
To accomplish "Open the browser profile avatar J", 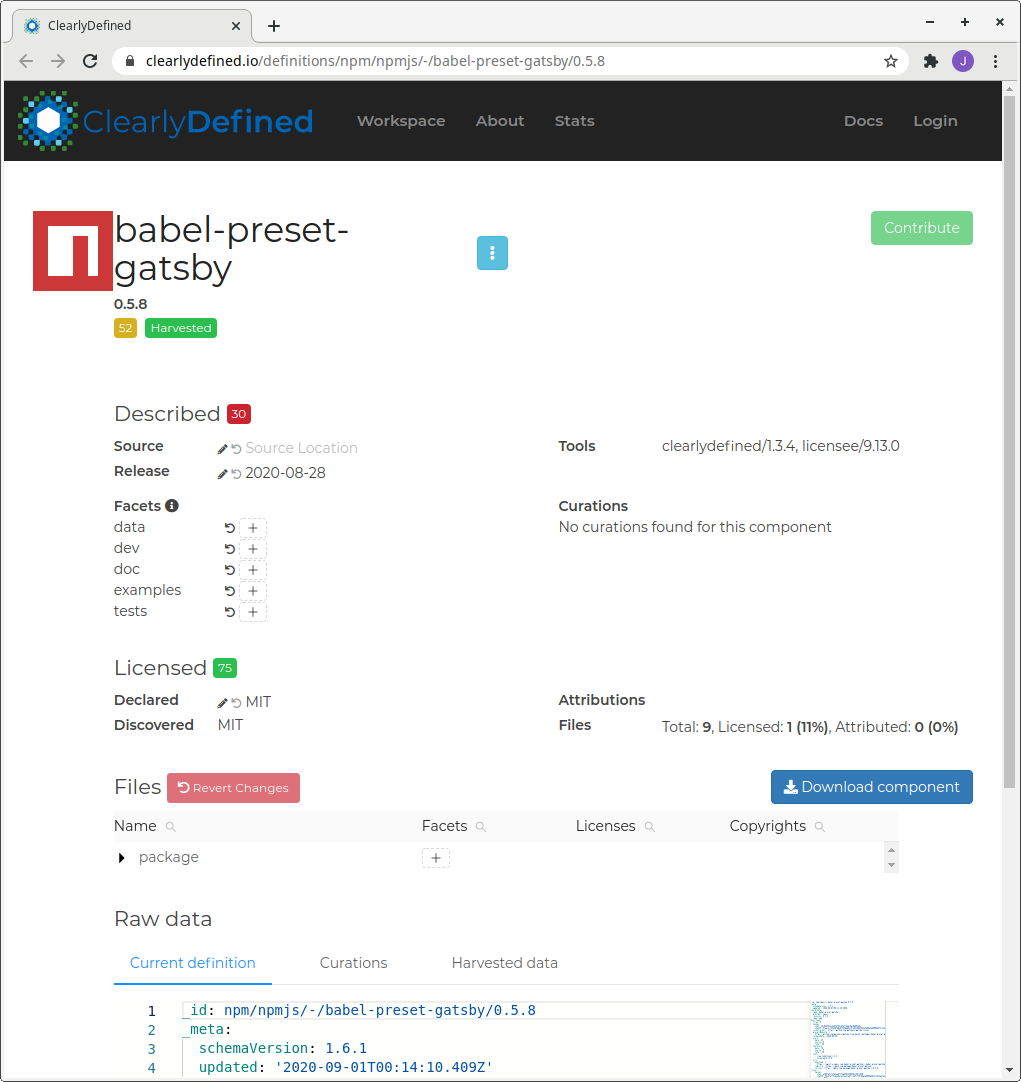I will [963, 61].
